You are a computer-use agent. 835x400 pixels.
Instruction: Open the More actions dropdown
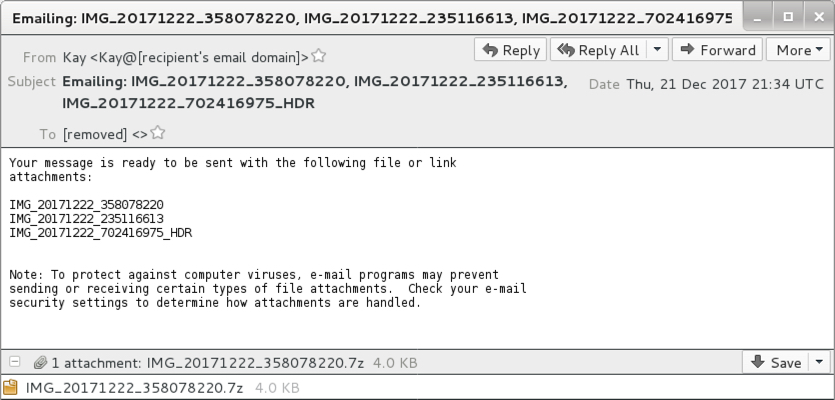(x=799, y=50)
